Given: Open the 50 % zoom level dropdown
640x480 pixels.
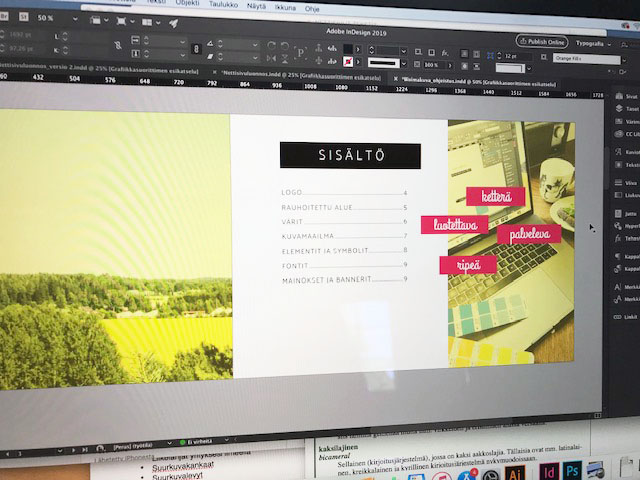Looking at the screenshot, I should pyautogui.click(x=75, y=19).
